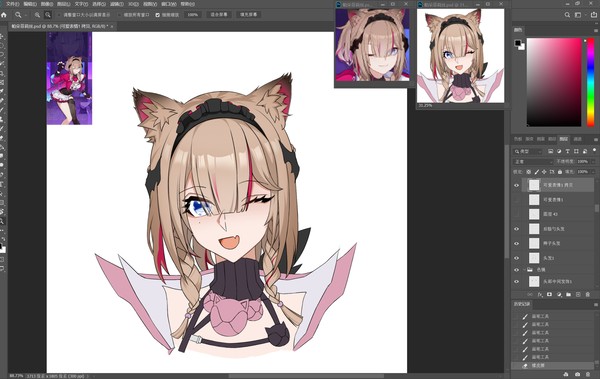Expand the 色调 layer group
Viewport: 600px width, 379px height.
(524, 270)
